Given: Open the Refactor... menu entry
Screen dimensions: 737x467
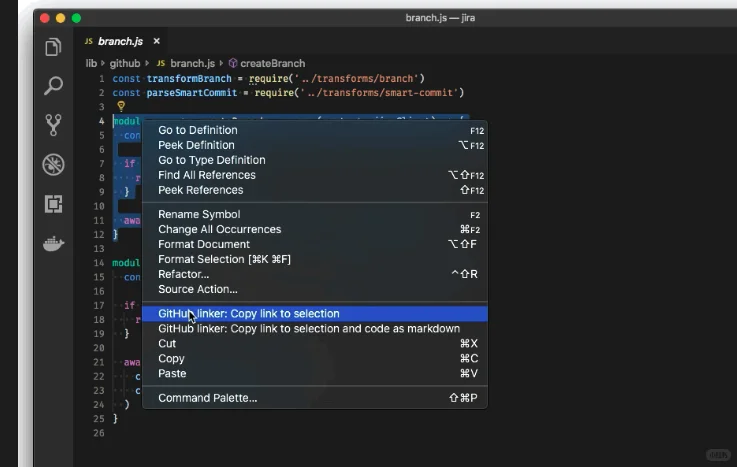Looking at the screenshot, I should pyautogui.click(x=314, y=274).
